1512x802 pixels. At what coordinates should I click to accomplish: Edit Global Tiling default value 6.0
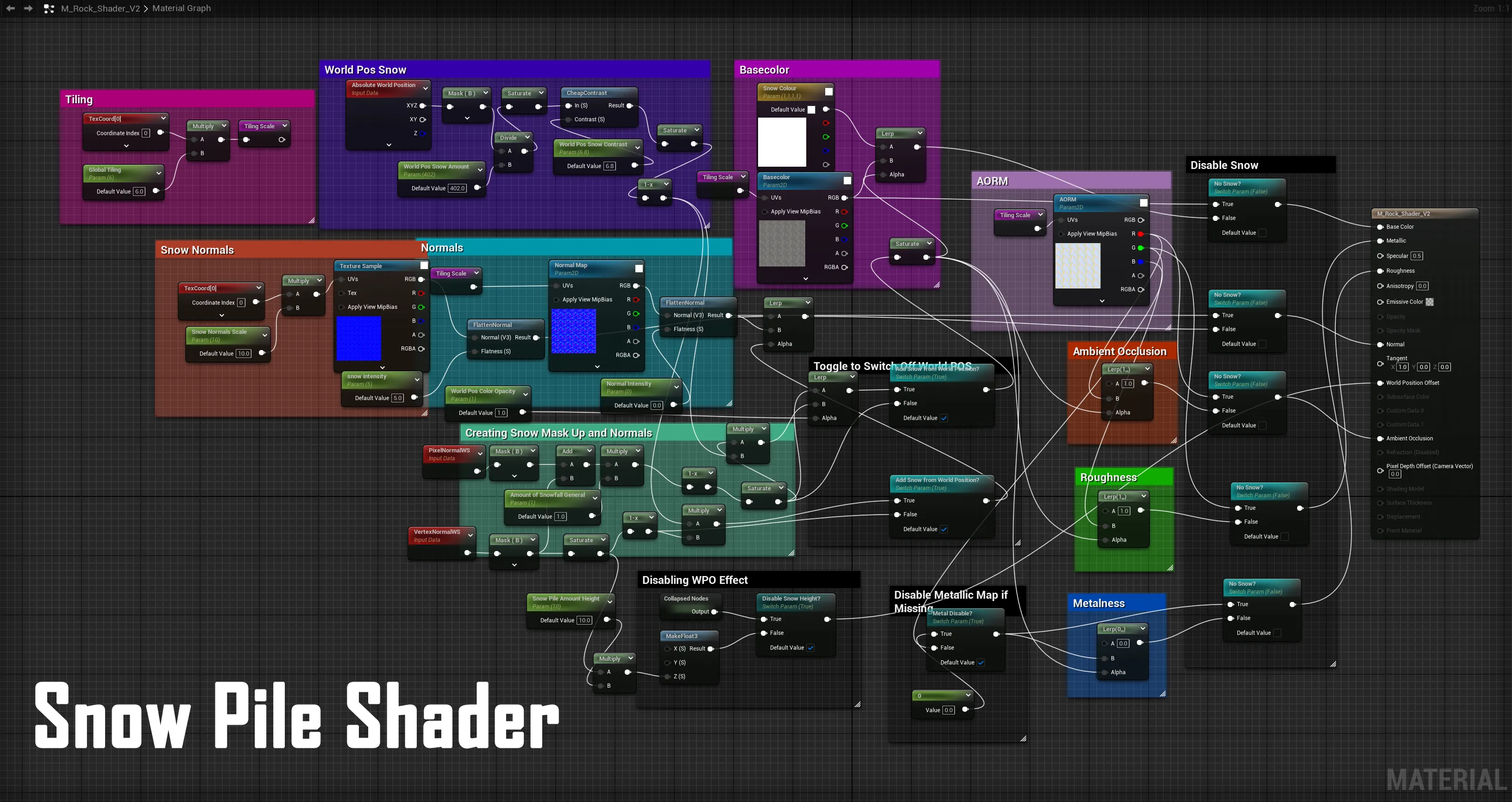coord(139,191)
